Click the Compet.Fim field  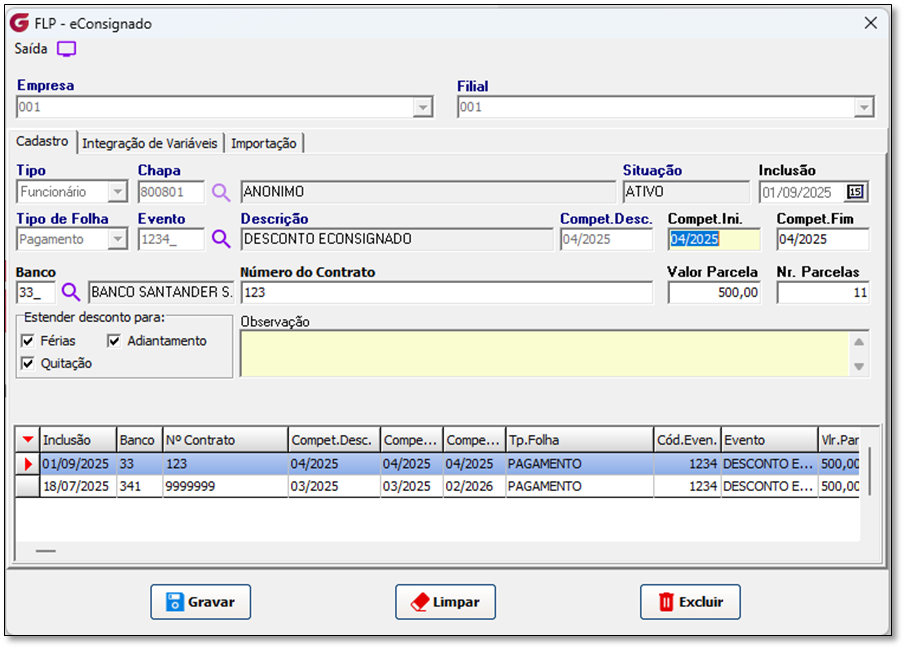pos(822,239)
